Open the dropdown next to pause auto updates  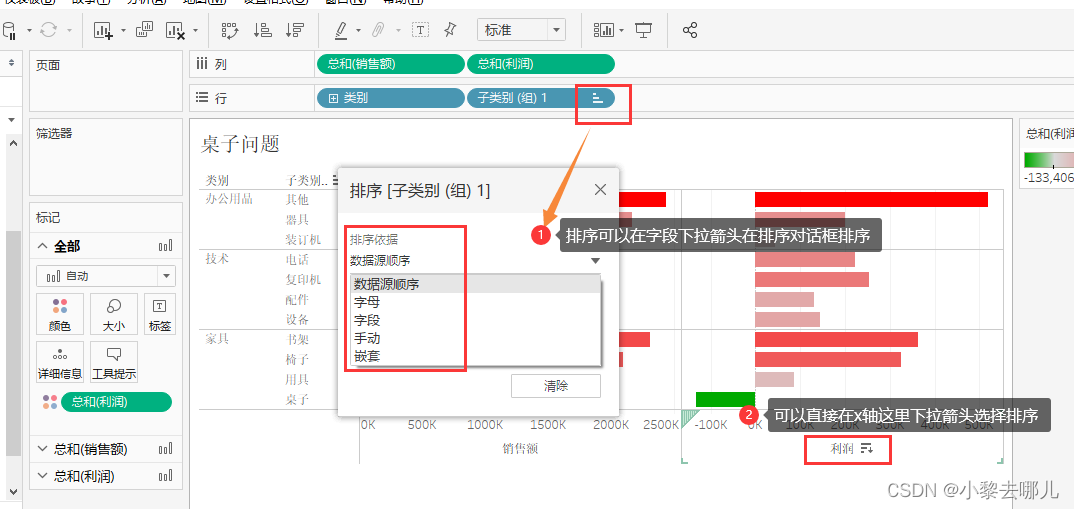tap(29, 30)
